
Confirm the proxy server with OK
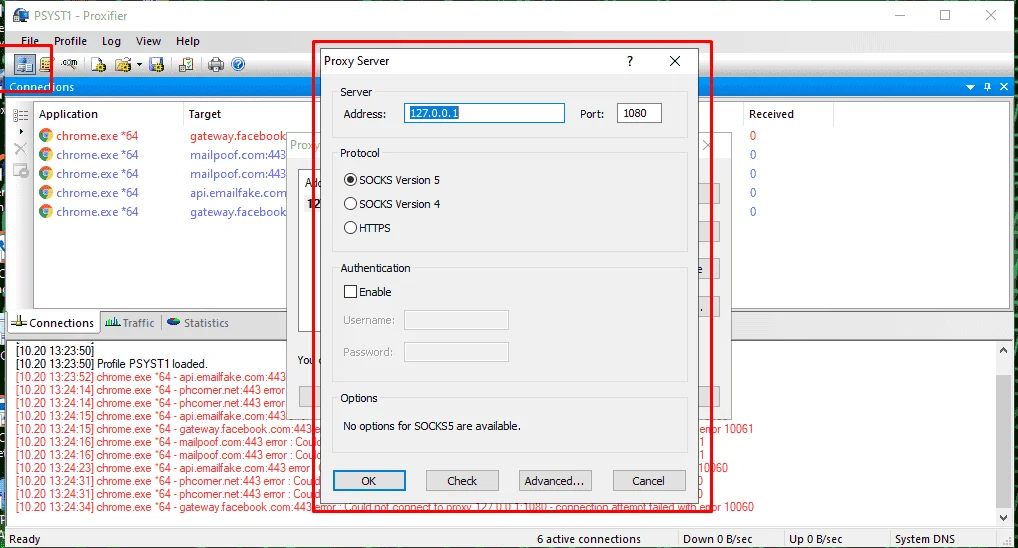(x=369, y=481)
